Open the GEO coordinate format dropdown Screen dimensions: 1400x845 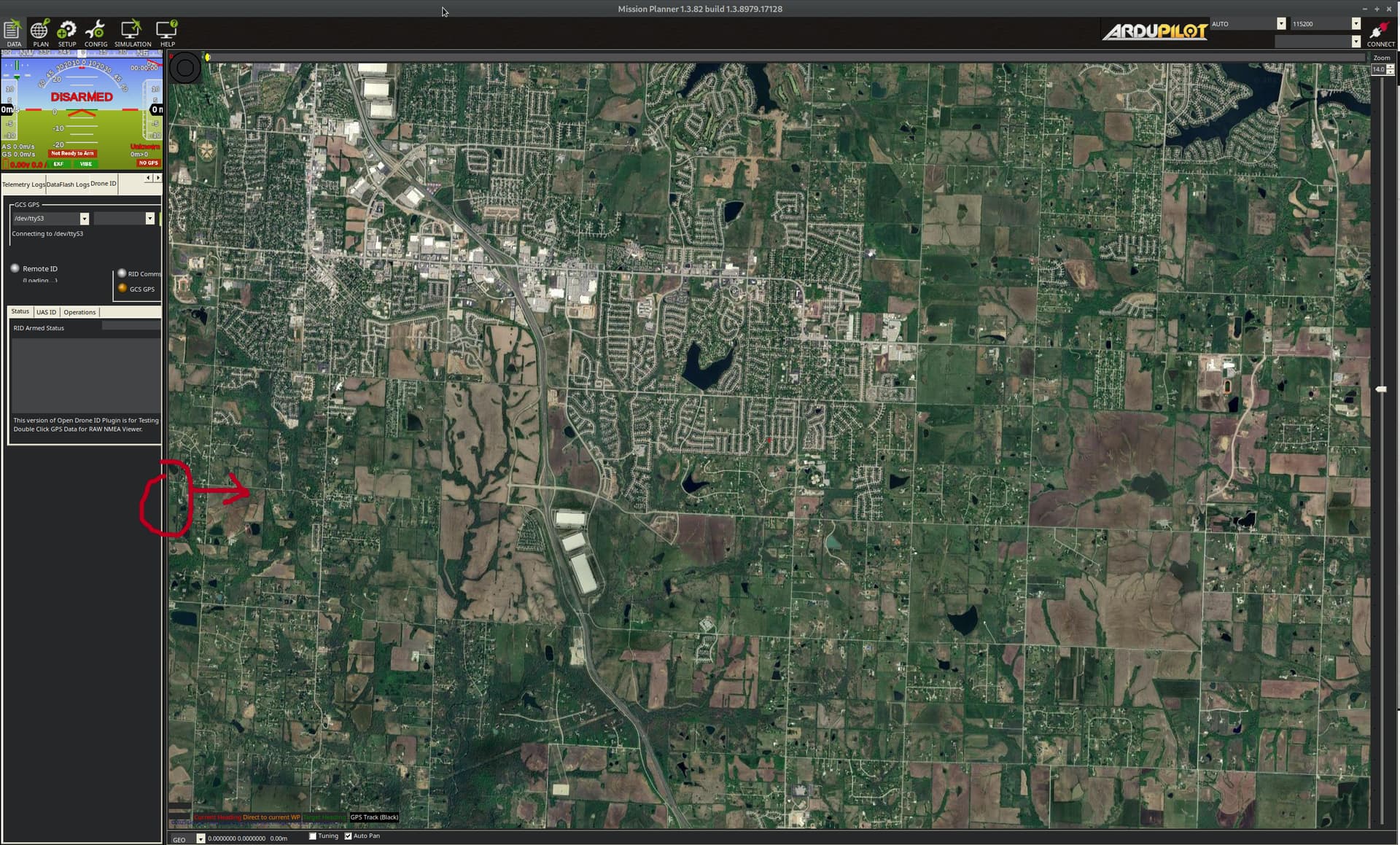(201, 839)
